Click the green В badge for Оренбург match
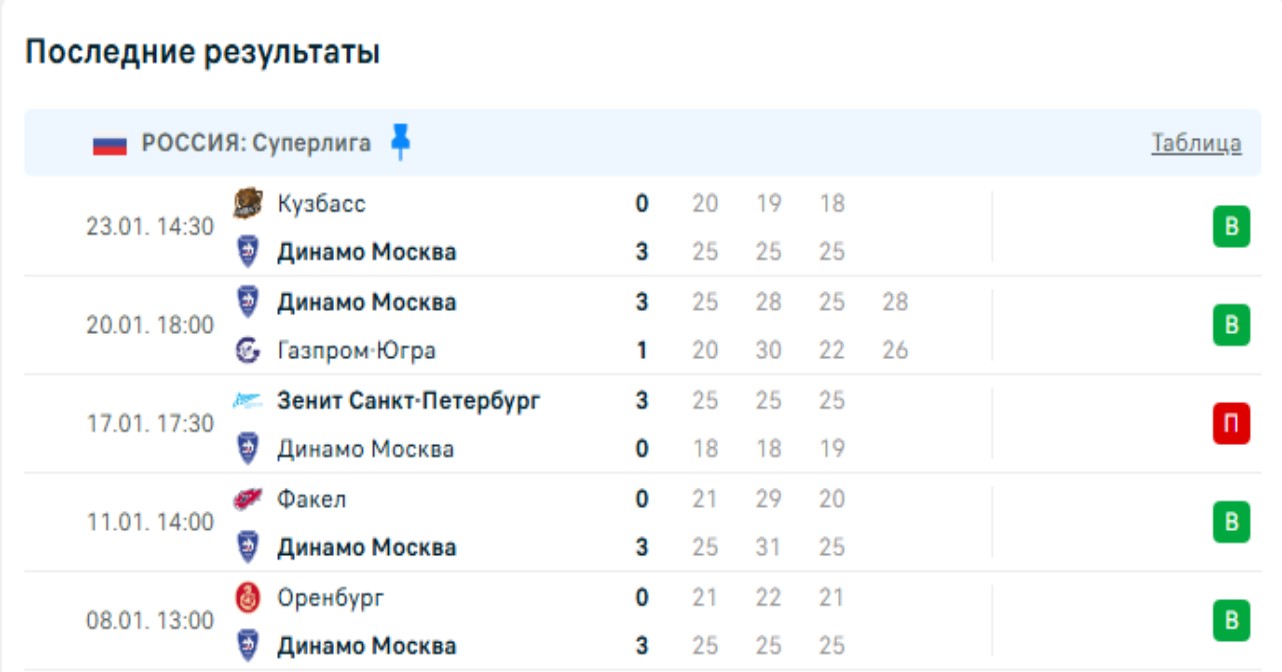Image resolution: width=1282 pixels, height=672 pixels. 1231,621
